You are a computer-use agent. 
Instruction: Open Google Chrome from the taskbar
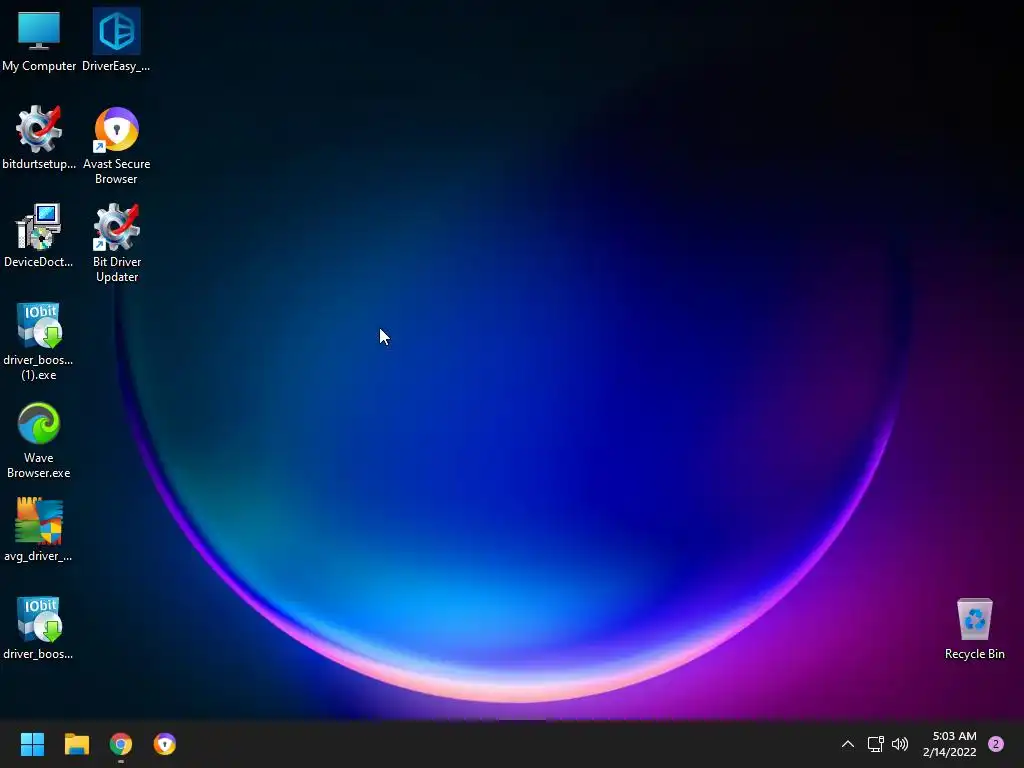(121, 744)
